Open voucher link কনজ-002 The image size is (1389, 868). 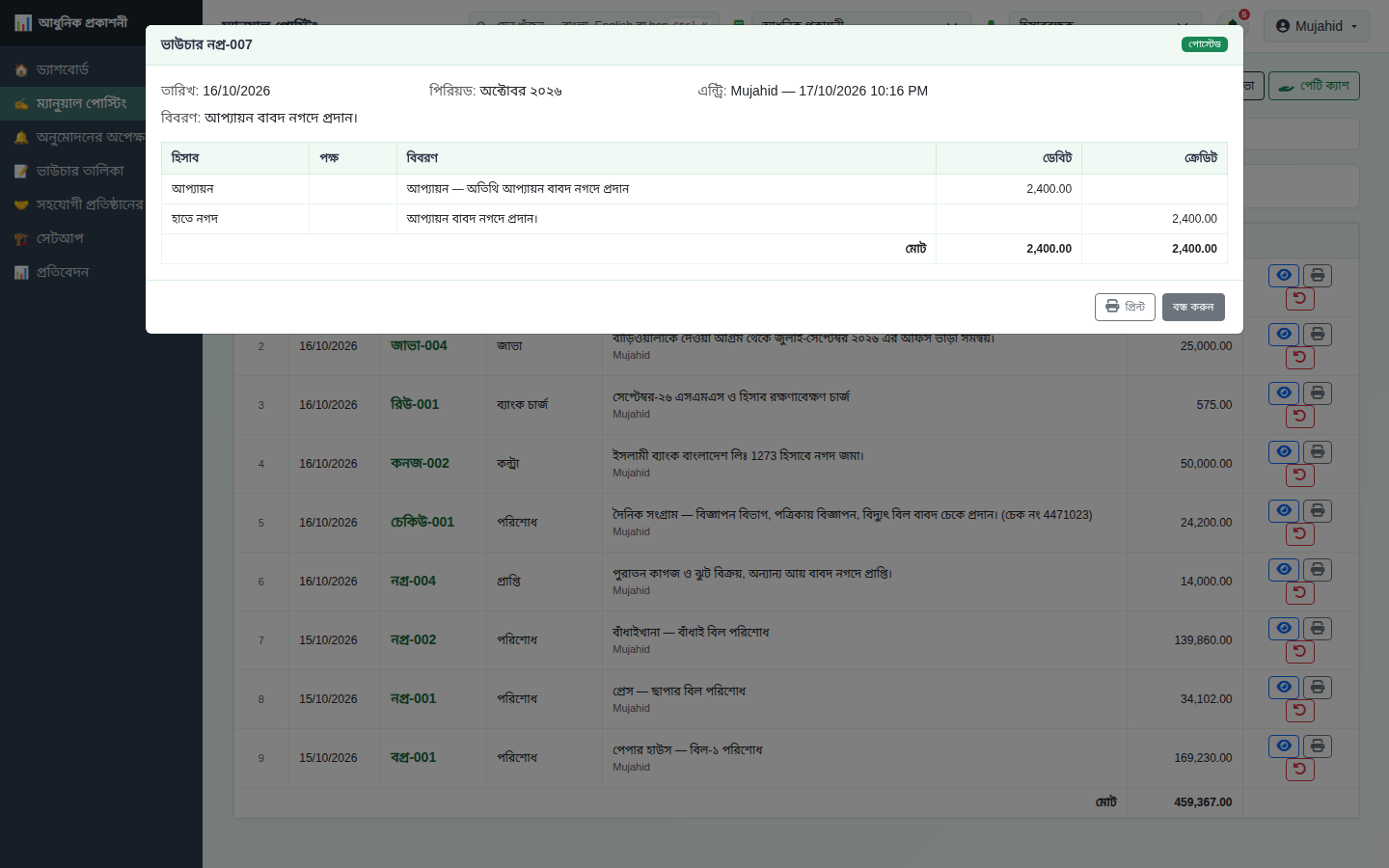click(420, 463)
